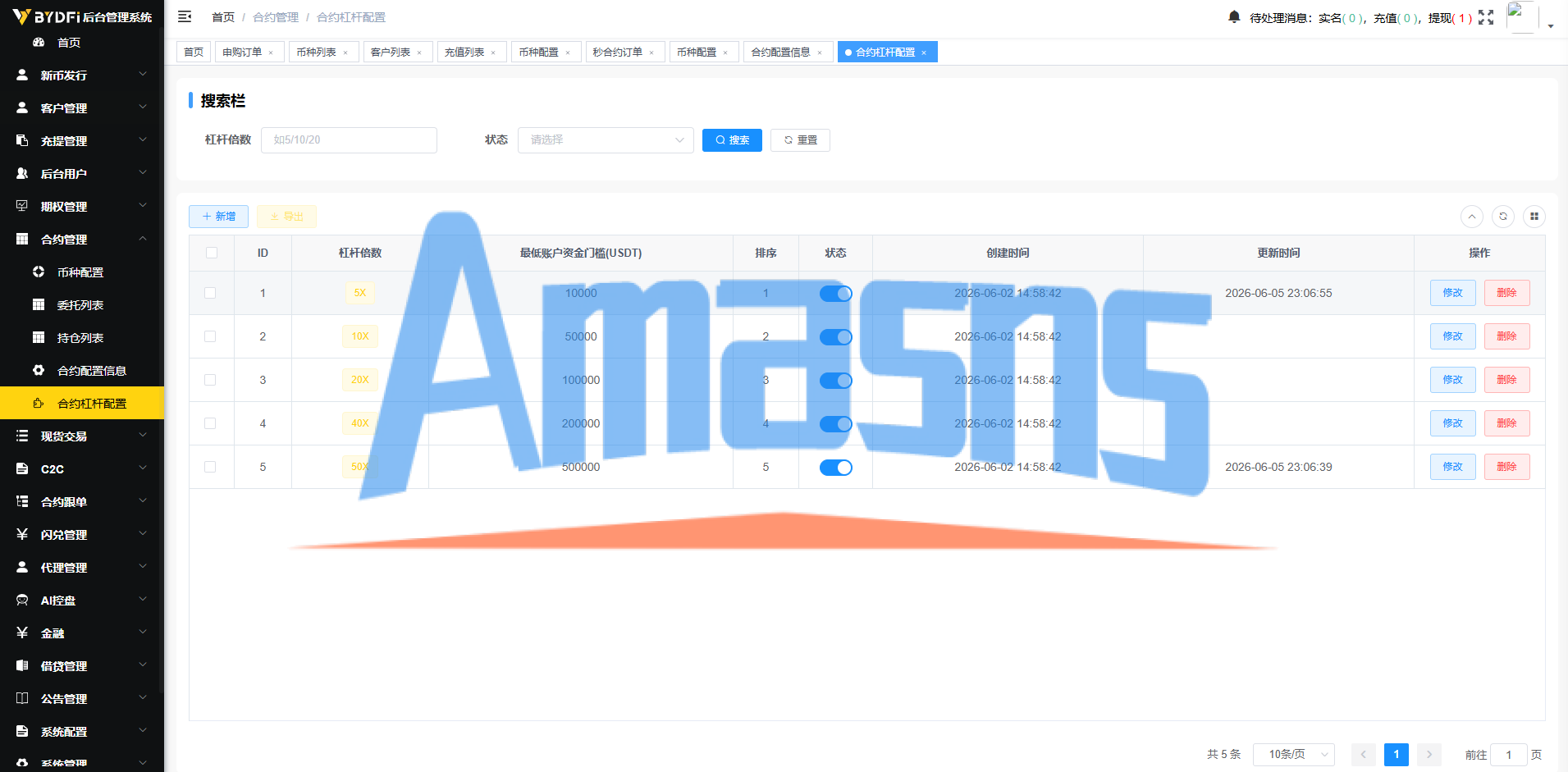This screenshot has width=1568, height=772.
Task: Toggle the status switch for ID 5
Action: pyautogui.click(x=835, y=468)
